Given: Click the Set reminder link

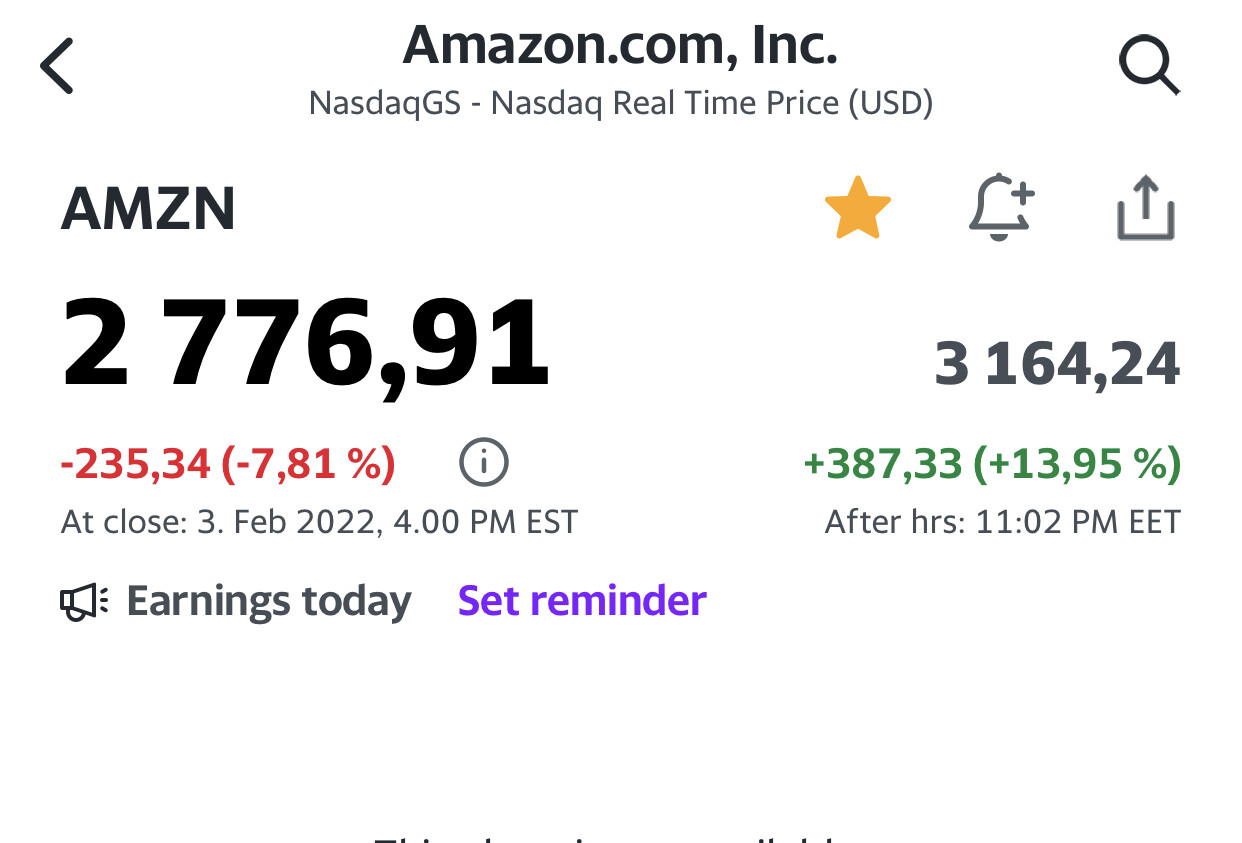Looking at the screenshot, I should [582, 601].
